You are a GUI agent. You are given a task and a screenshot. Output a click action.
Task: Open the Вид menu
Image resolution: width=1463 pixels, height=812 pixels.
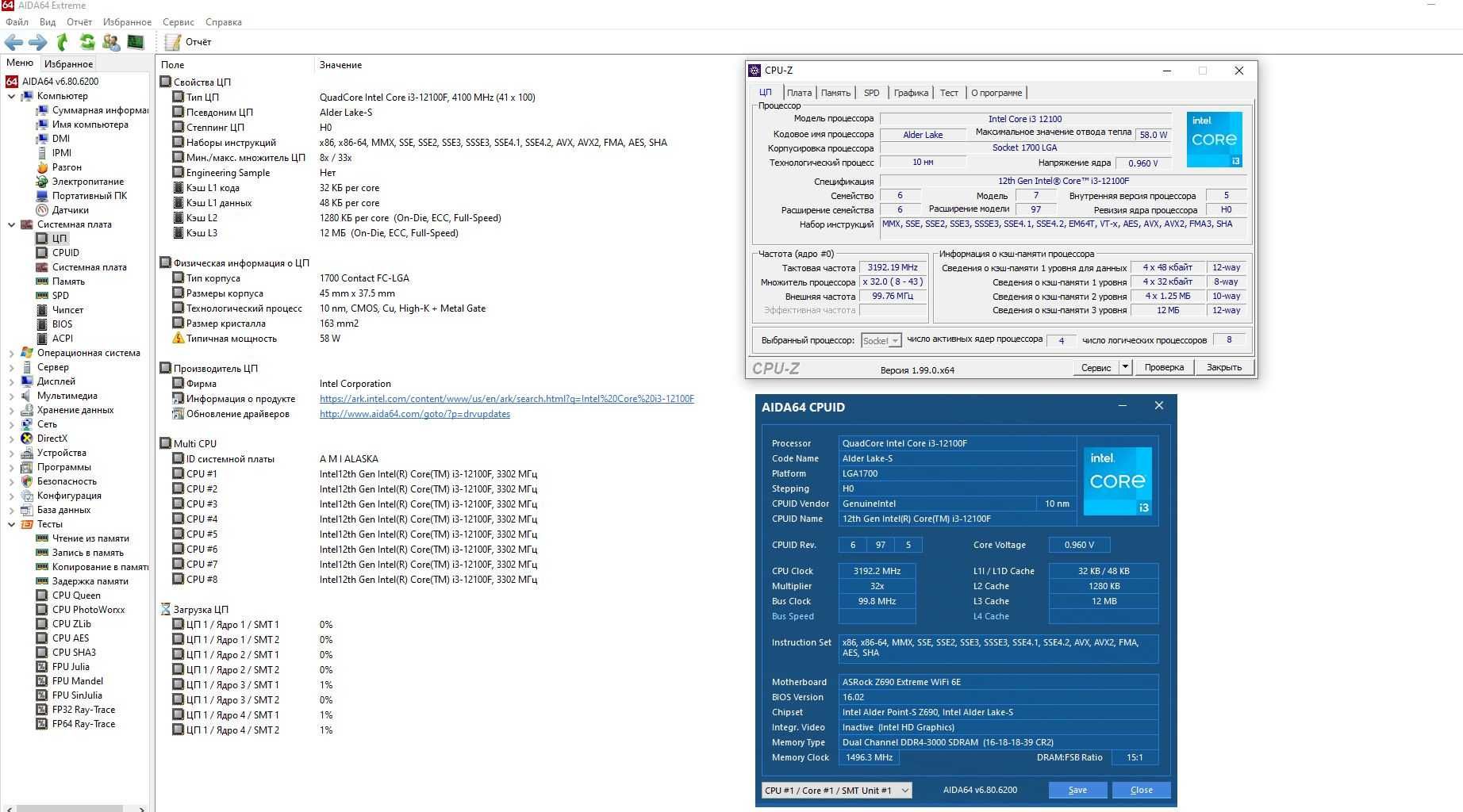click(x=48, y=22)
